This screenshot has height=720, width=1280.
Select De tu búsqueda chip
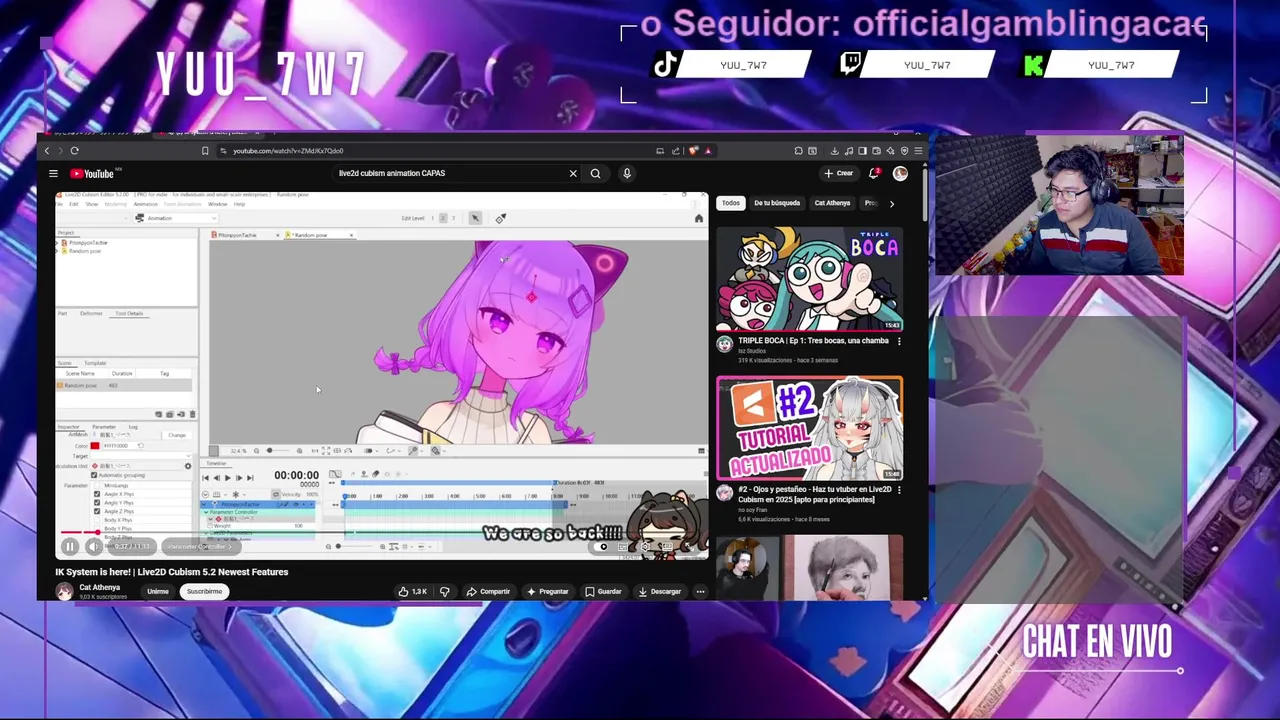[x=777, y=203]
